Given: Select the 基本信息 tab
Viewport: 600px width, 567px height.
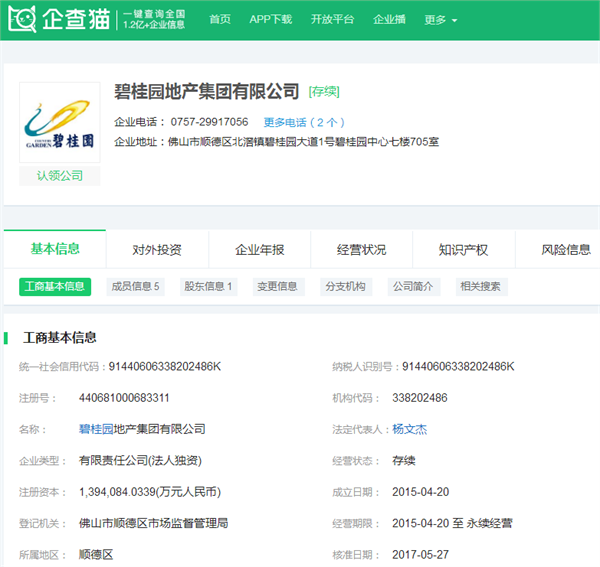Looking at the screenshot, I should coord(55,249).
